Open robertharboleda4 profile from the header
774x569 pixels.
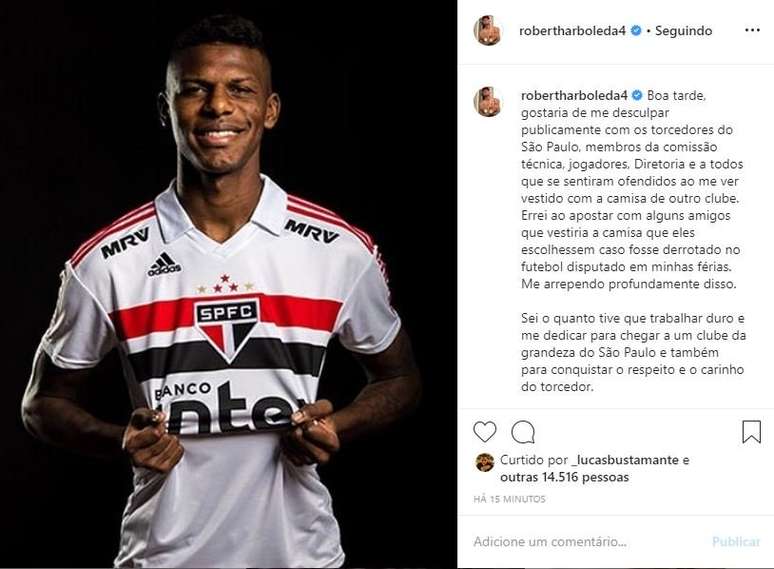tap(572, 31)
